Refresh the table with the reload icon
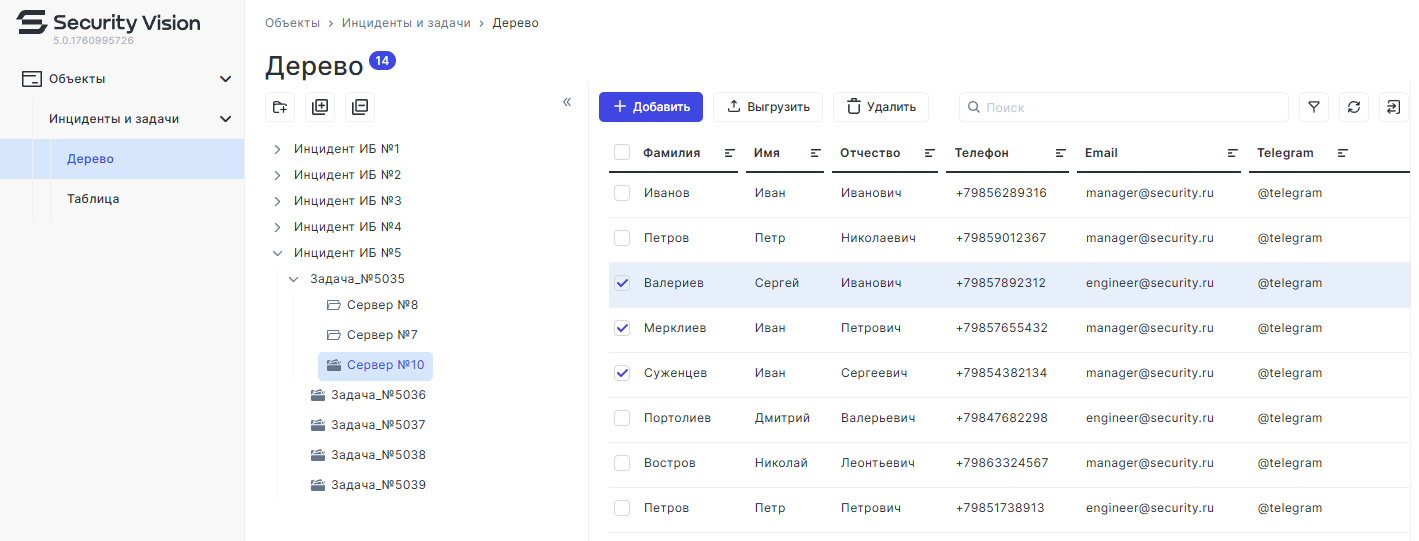The height and width of the screenshot is (541, 1419). click(x=1354, y=107)
